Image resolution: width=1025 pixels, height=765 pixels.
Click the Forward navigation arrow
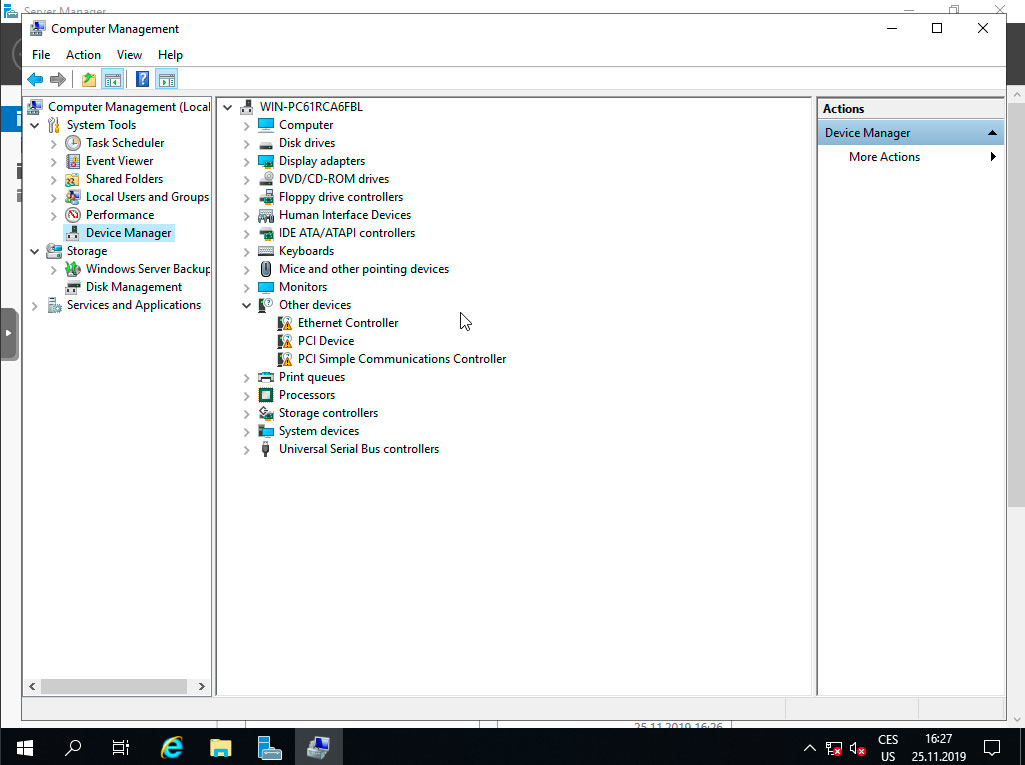tap(57, 79)
